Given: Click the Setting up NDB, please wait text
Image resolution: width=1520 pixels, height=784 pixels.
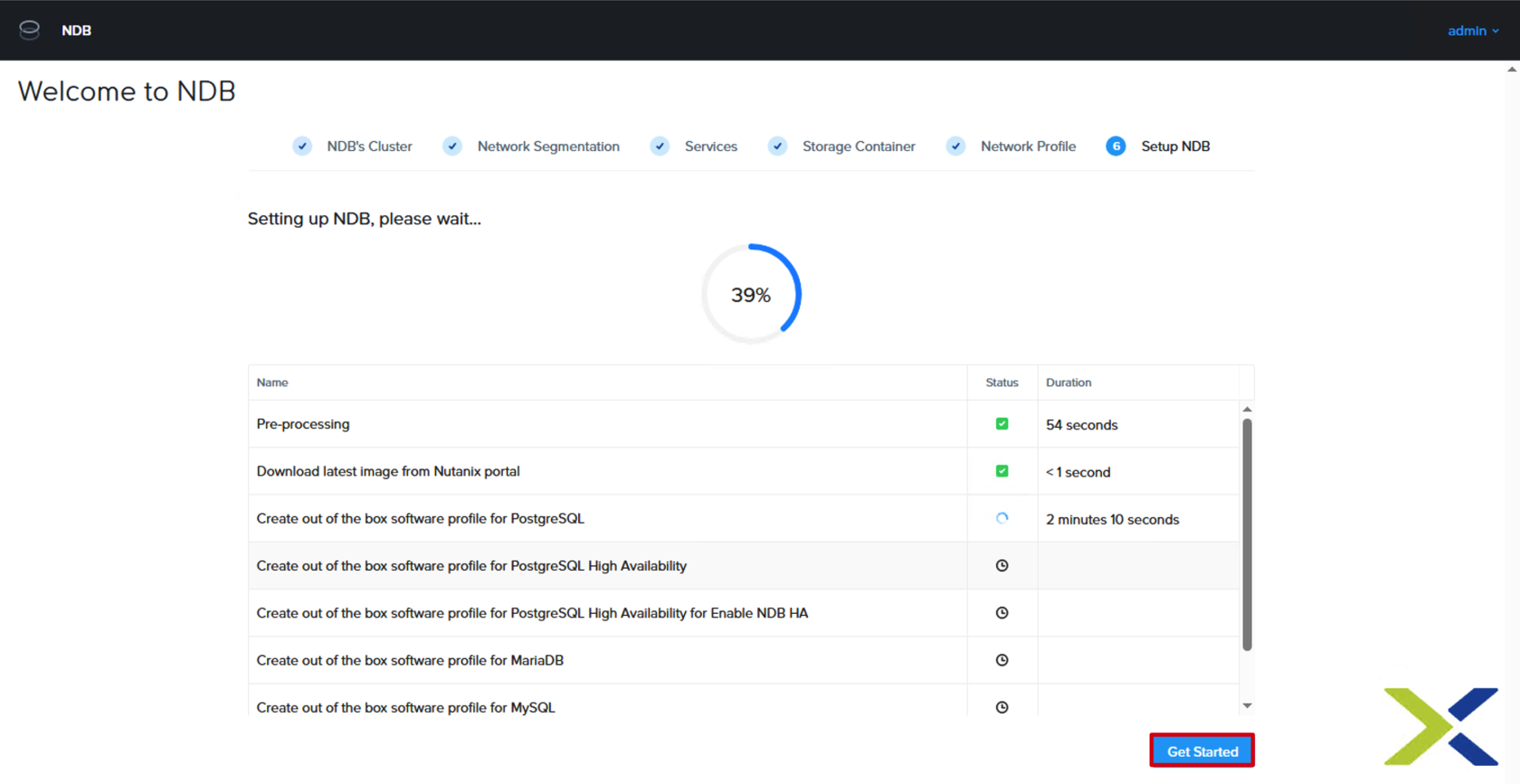Looking at the screenshot, I should pos(365,219).
